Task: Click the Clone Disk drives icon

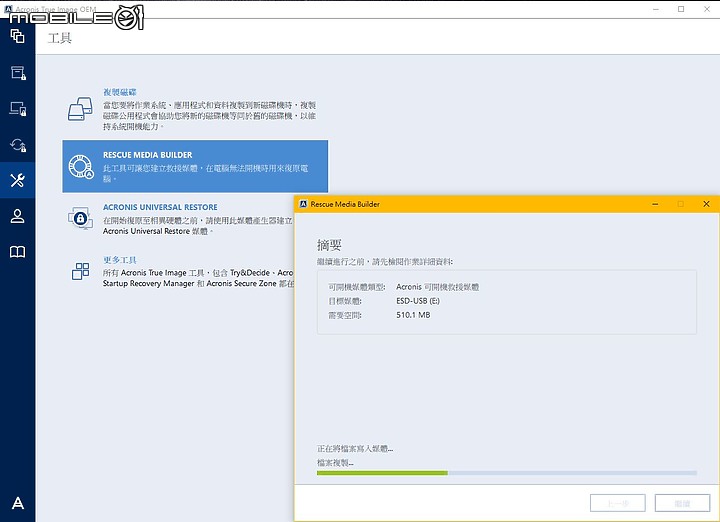Action: click(80, 109)
